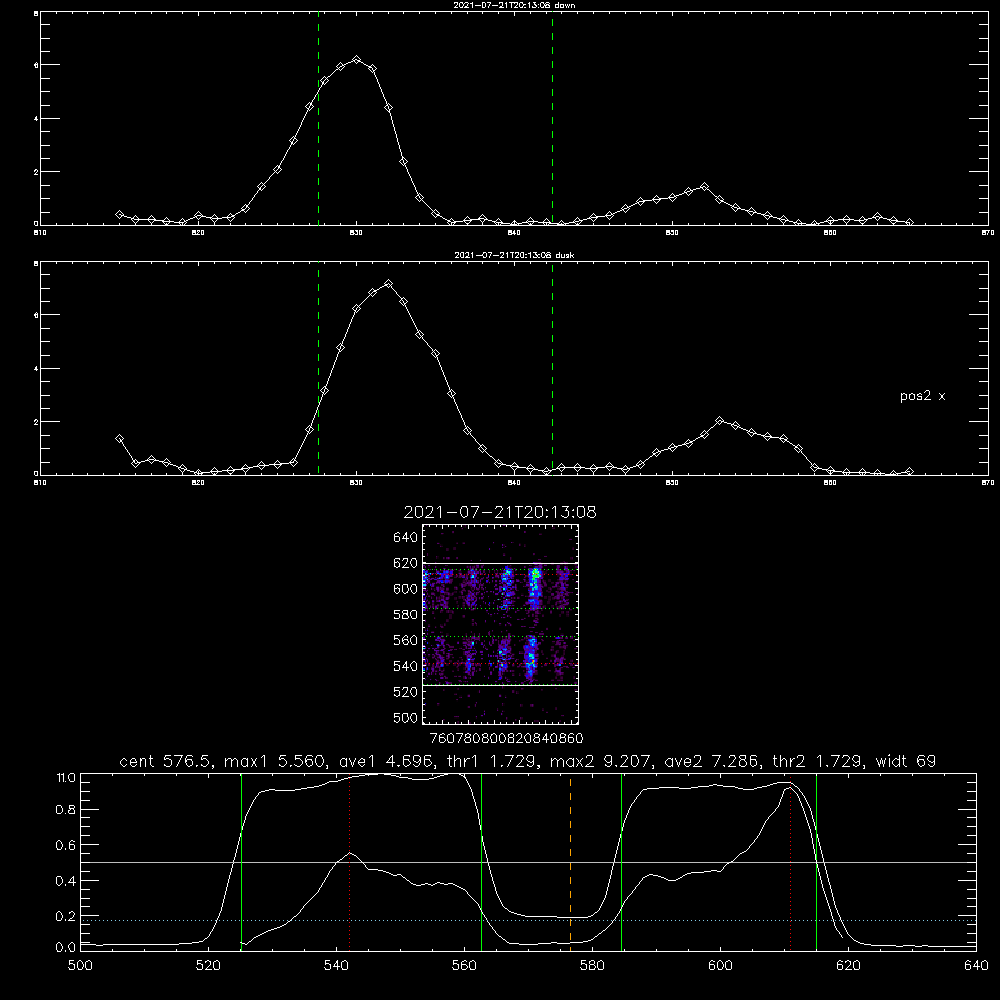Click the right green dashed line in dawn plot
This screenshot has height=1000, width=1000.
point(552,118)
